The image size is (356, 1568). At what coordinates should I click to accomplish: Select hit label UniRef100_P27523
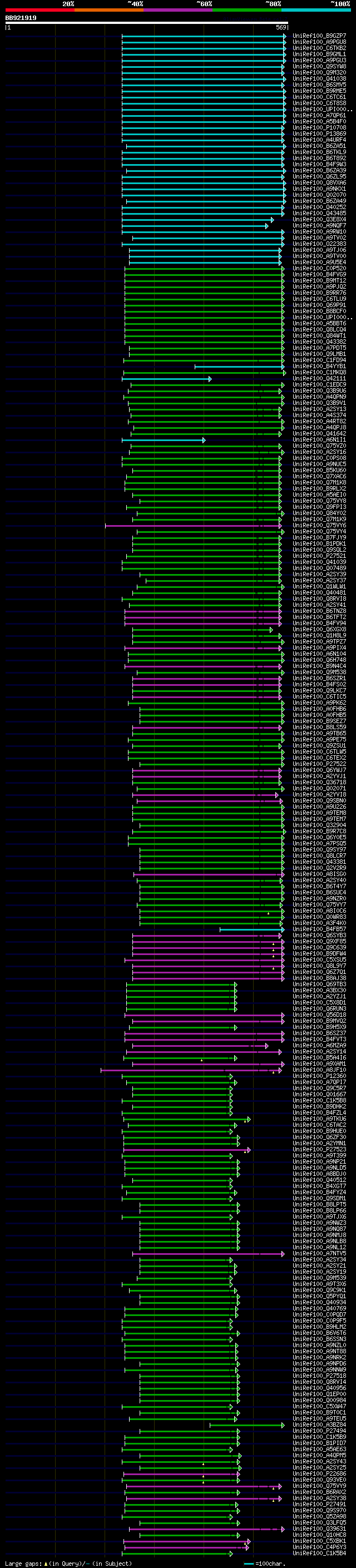tap(319, 1150)
